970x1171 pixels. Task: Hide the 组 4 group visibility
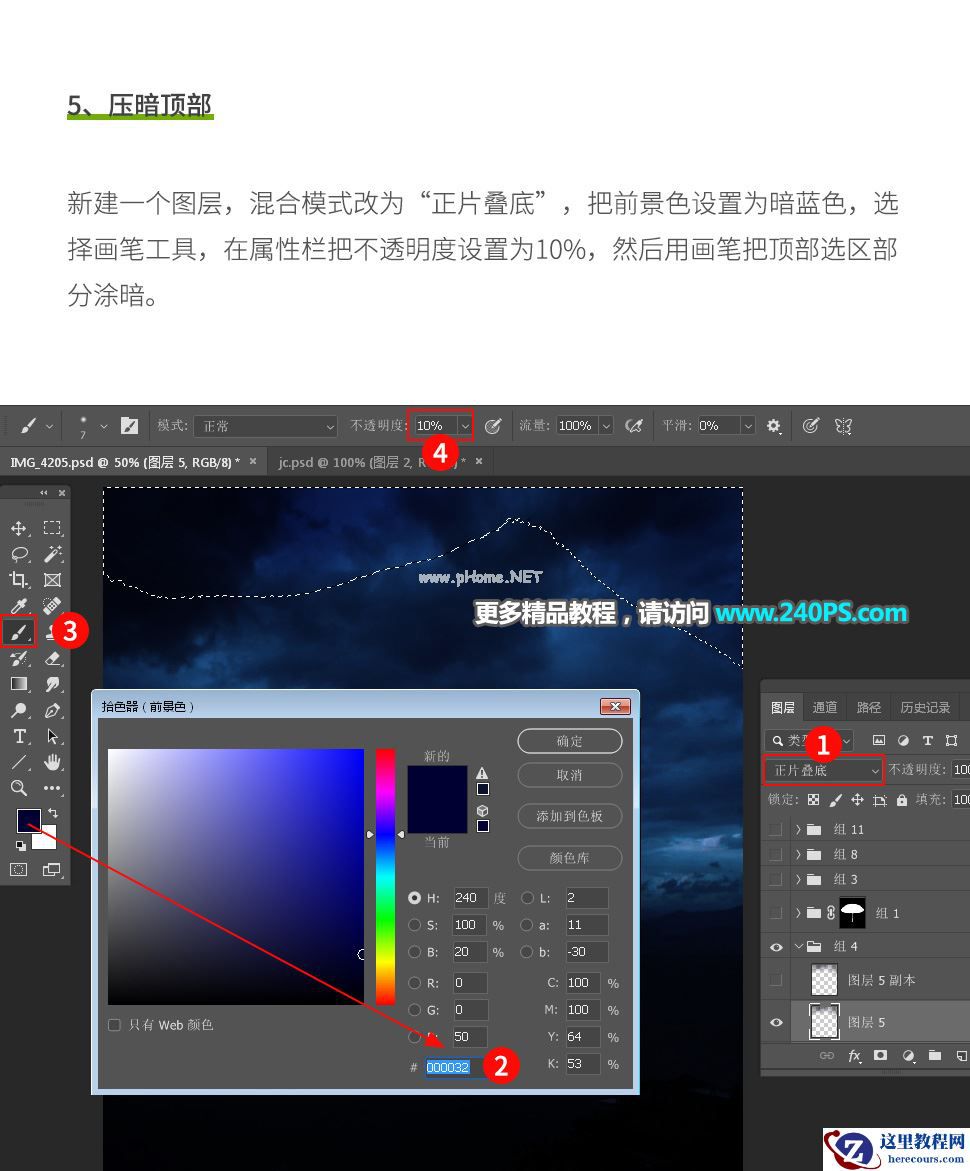coord(776,946)
